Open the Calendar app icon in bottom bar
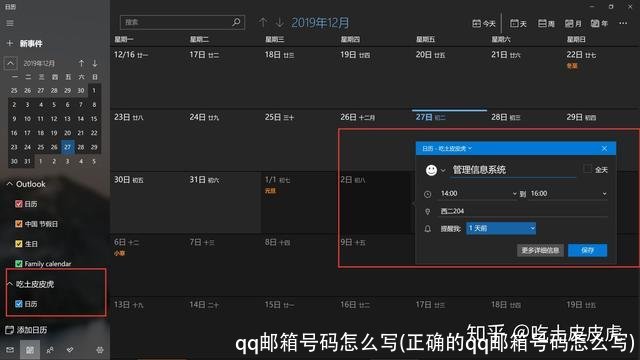This screenshot has height=360, width=640. pos(30,350)
